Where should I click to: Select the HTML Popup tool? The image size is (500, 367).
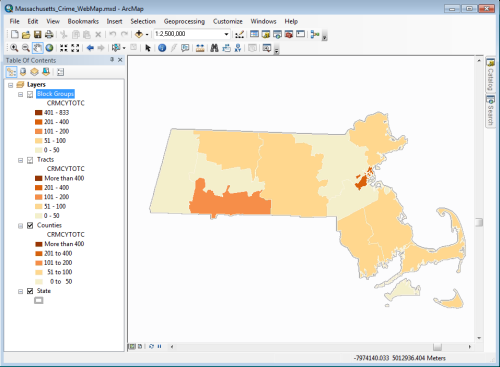tap(185, 48)
